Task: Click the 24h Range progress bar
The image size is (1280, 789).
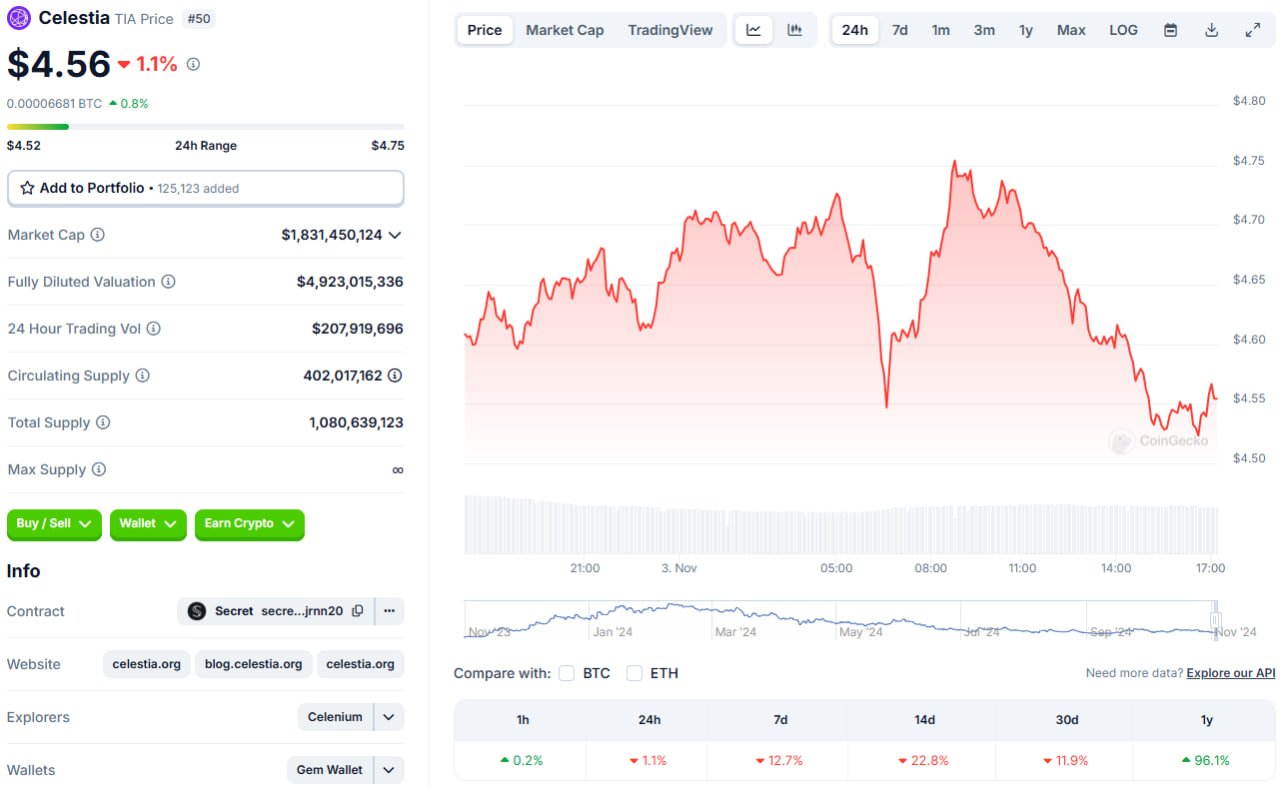Action: tap(206, 127)
